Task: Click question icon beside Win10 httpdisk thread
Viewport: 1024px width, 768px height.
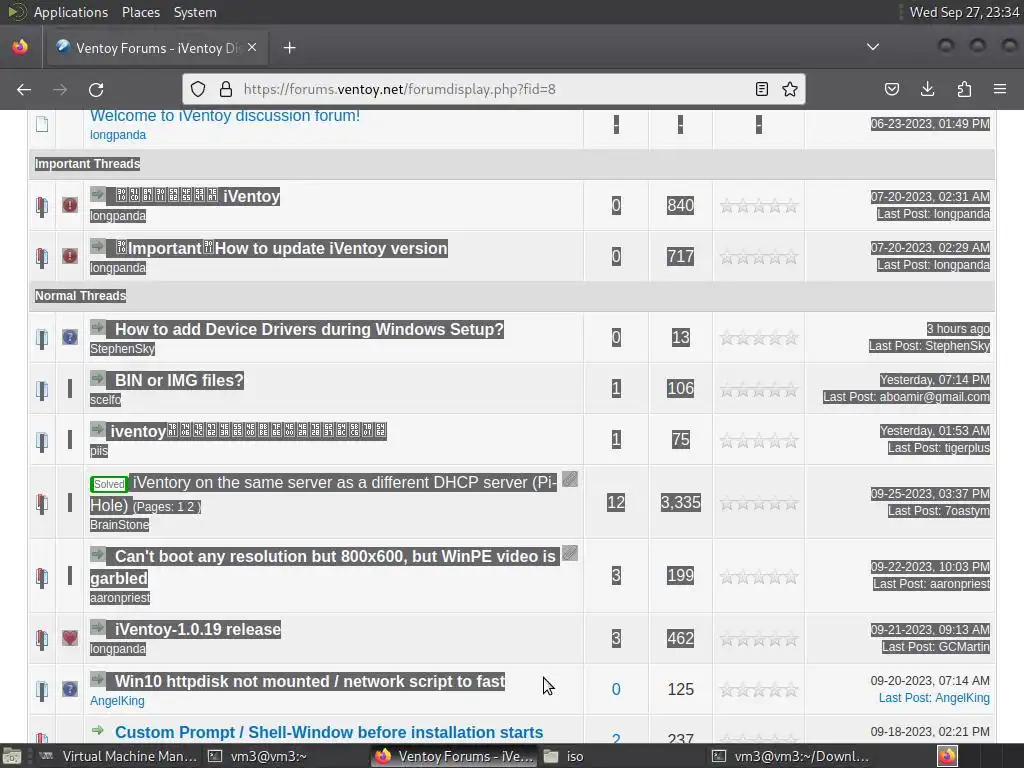Action: pyautogui.click(x=70, y=689)
